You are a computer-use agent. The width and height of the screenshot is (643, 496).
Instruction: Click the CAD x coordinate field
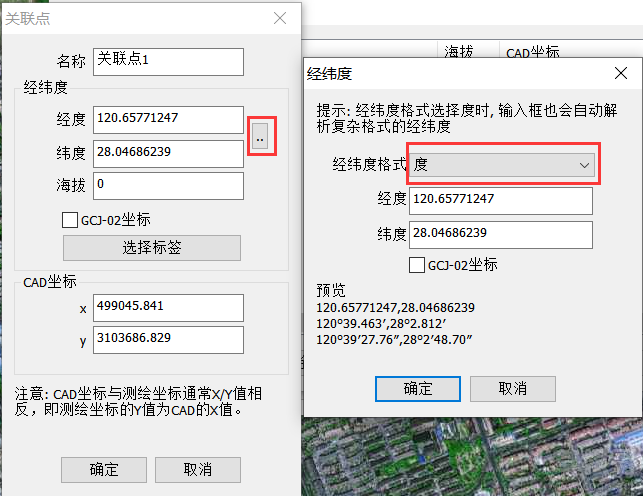click(169, 308)
